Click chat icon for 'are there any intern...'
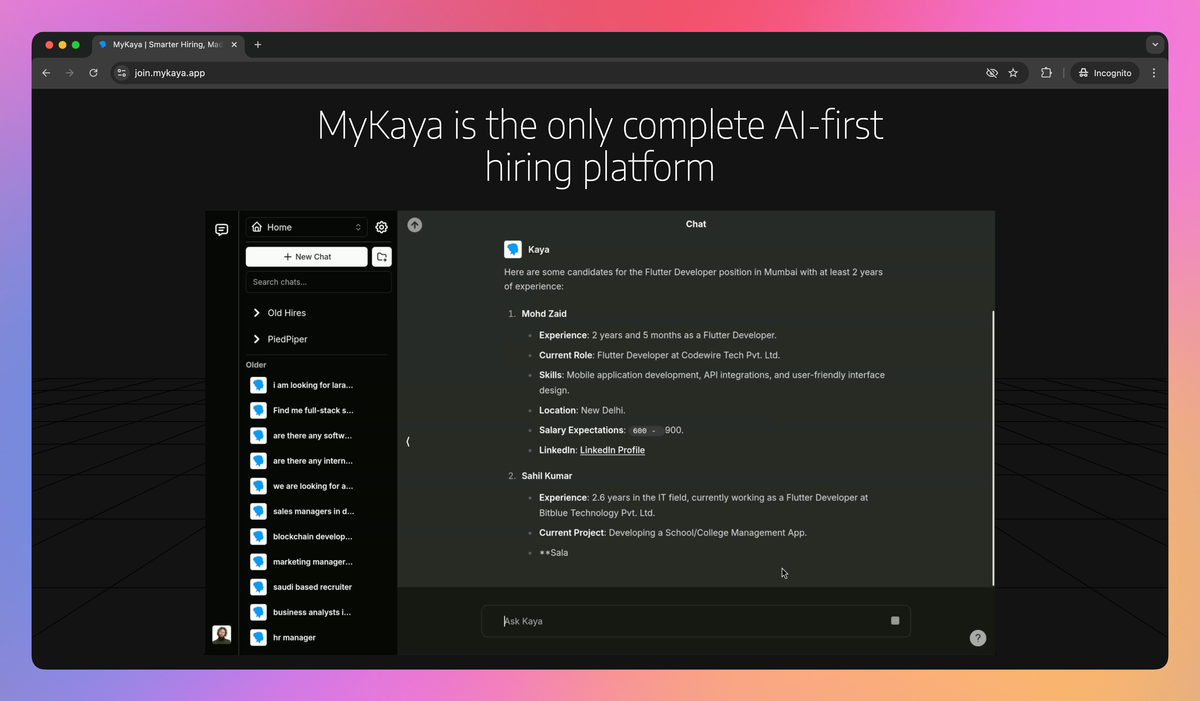 258,461
